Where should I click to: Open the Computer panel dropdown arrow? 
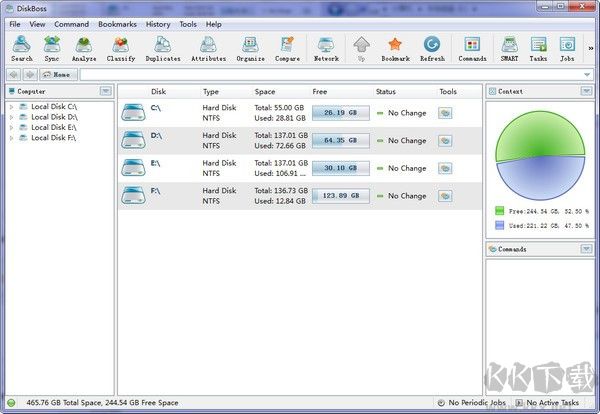coord(105,91)
